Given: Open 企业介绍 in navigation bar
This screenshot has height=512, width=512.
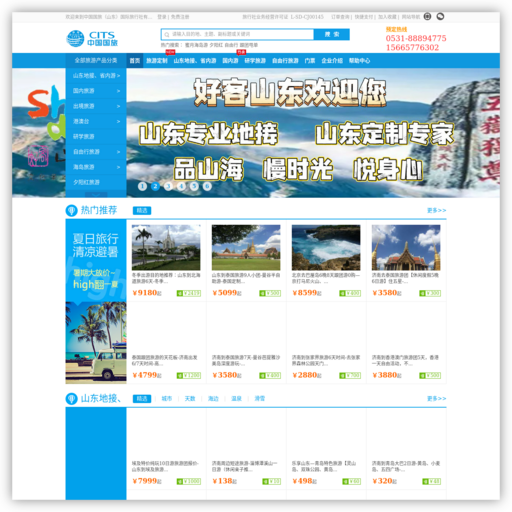Looking at the screenshot, I should coord(332,61).
